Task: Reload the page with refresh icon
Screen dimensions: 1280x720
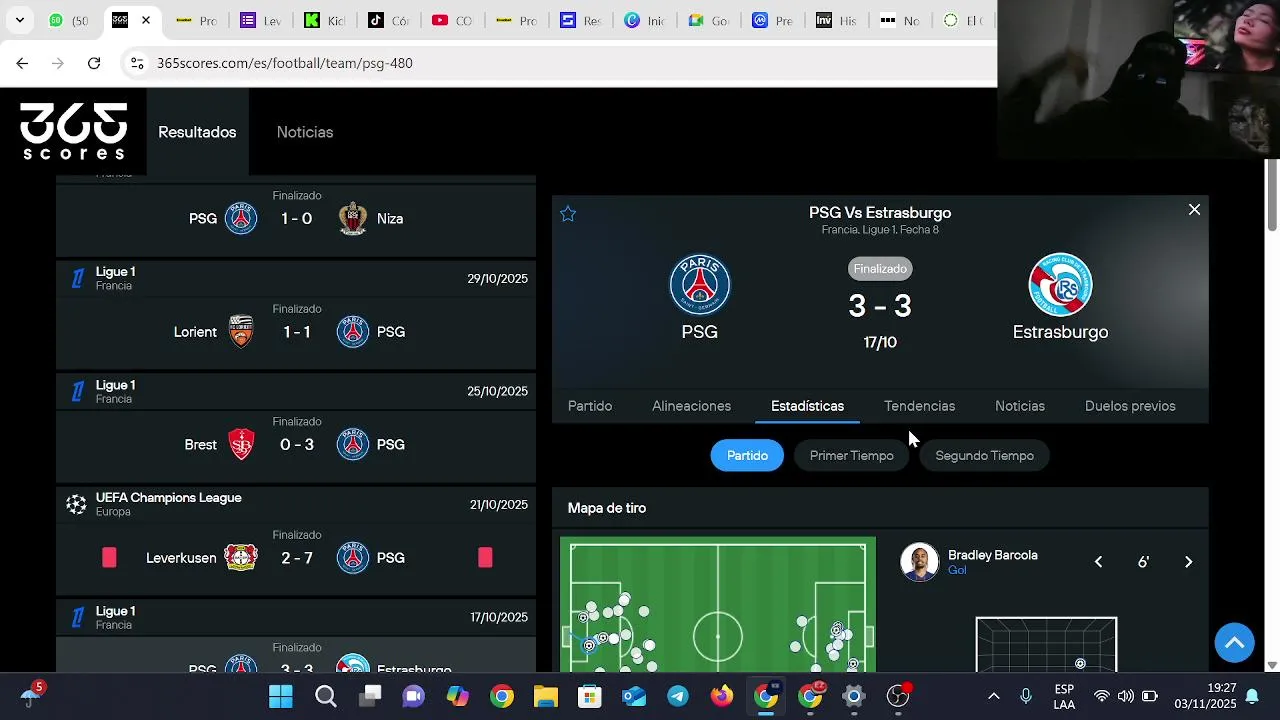Action: click(94, 63)
